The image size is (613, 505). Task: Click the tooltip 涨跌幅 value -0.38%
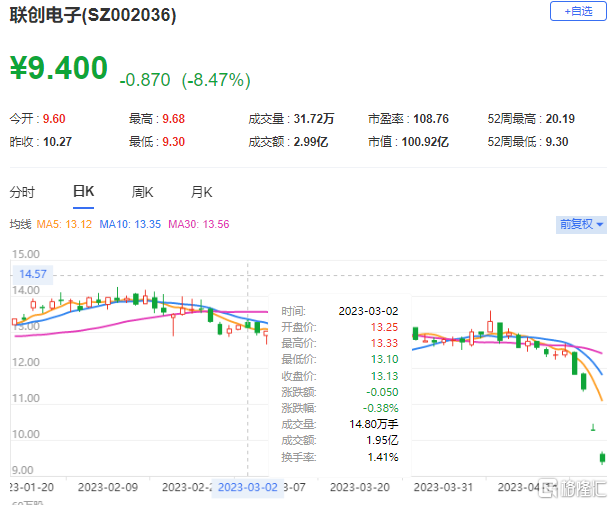pos(380,408)
